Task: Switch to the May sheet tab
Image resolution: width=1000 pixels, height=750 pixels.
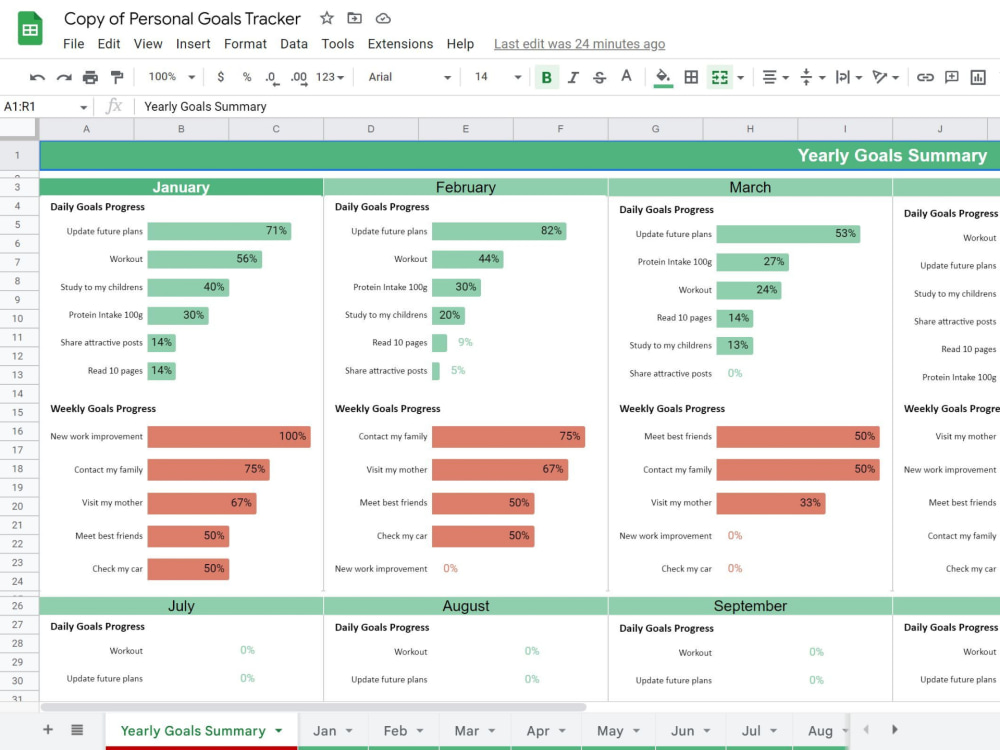Action: point(610,731)
